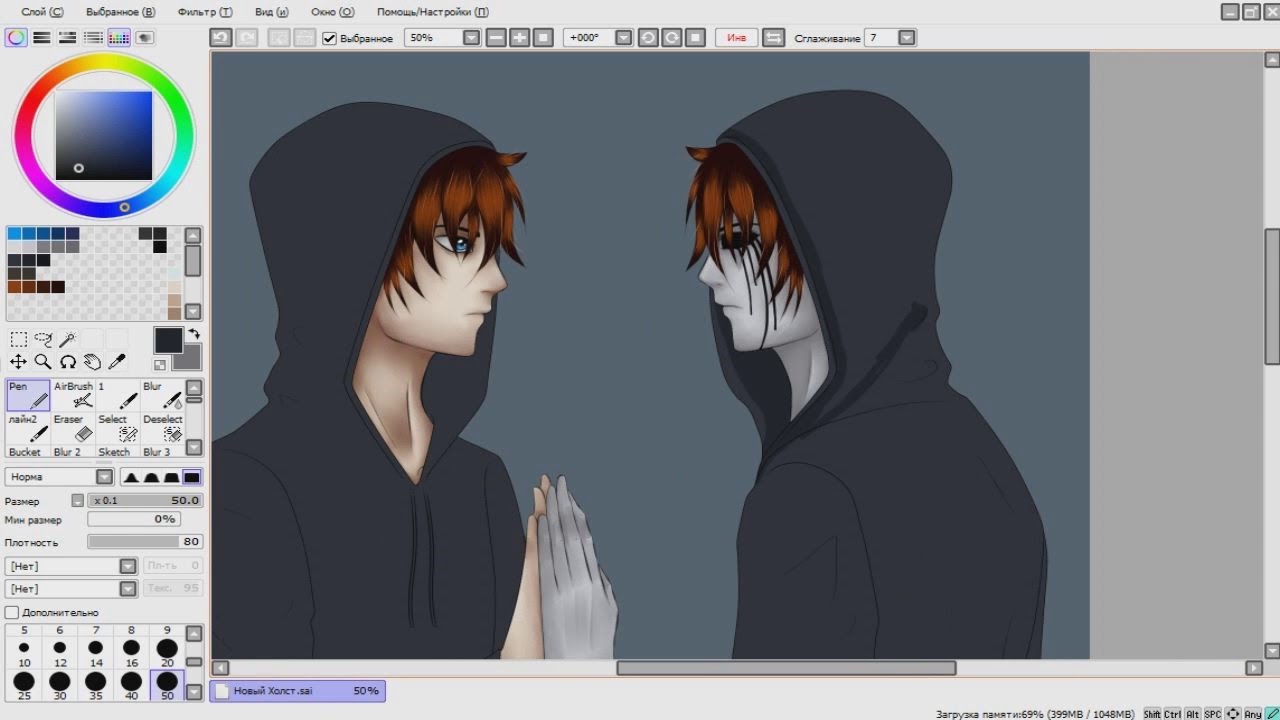Open the Слой (C) menu
1280x720 pixels.
[42, 12]
